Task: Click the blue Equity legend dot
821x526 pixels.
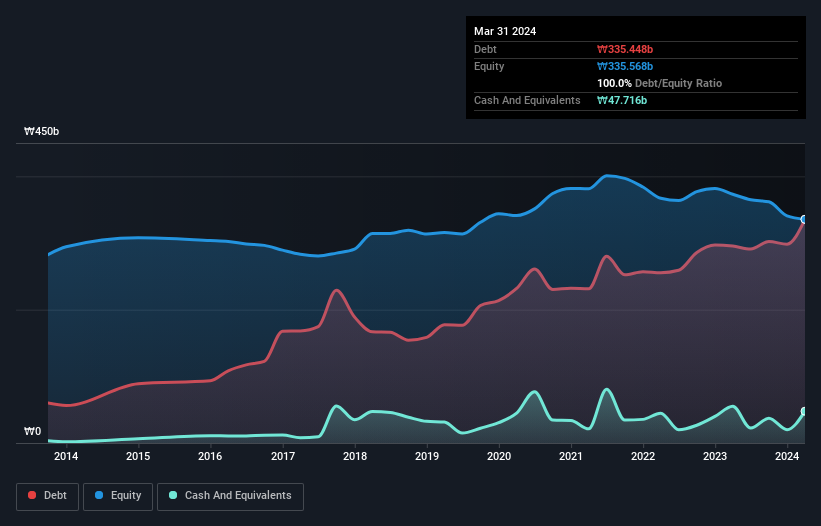Action: [99, 495]
